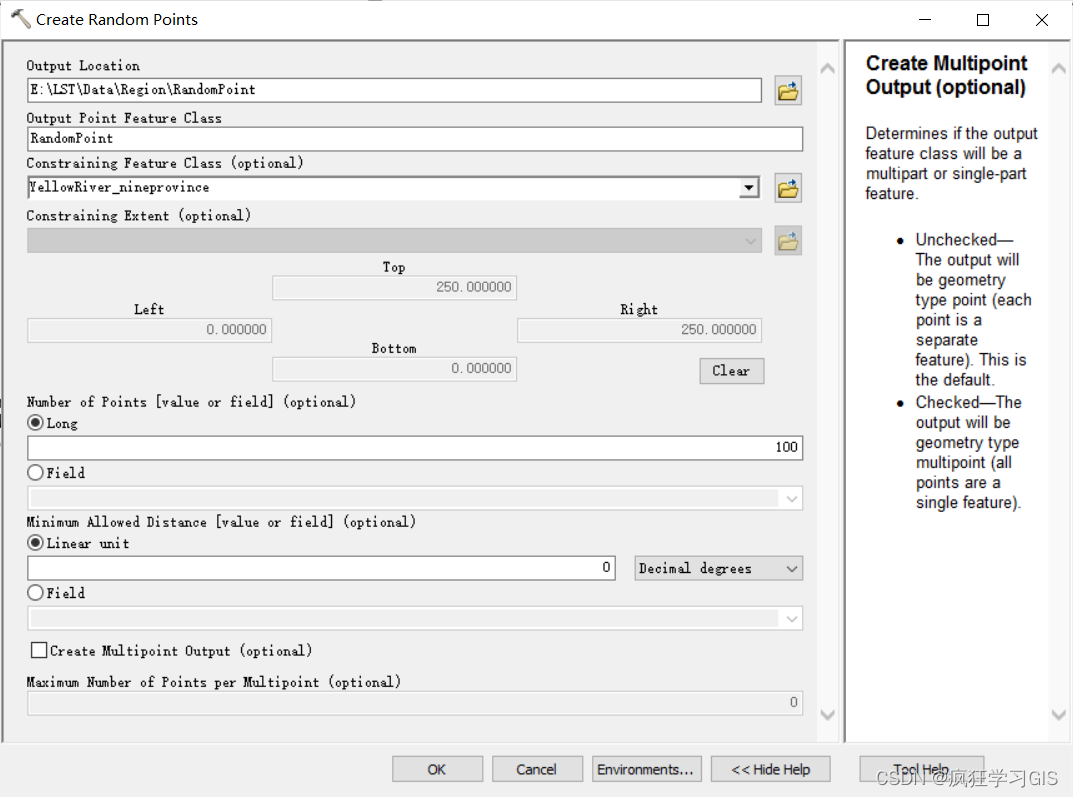Click the Top extent value field
This screenshot has height=797, width=1073.
394,287
